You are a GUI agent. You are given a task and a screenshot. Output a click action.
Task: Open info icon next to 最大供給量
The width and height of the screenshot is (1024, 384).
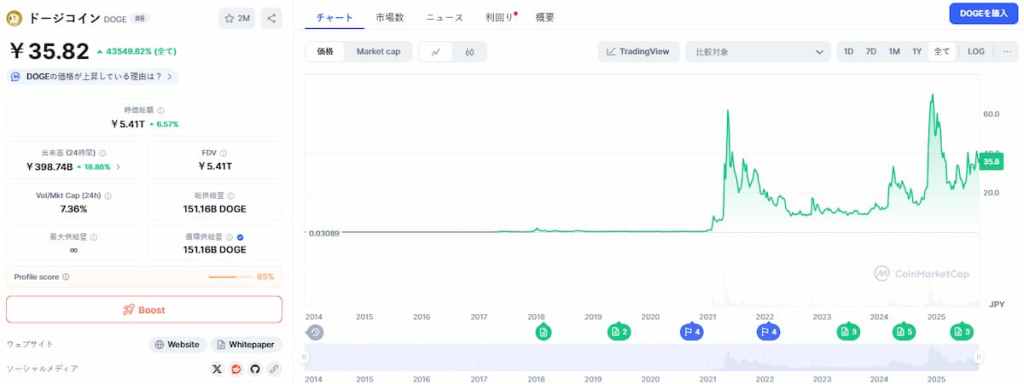[93, 237]
